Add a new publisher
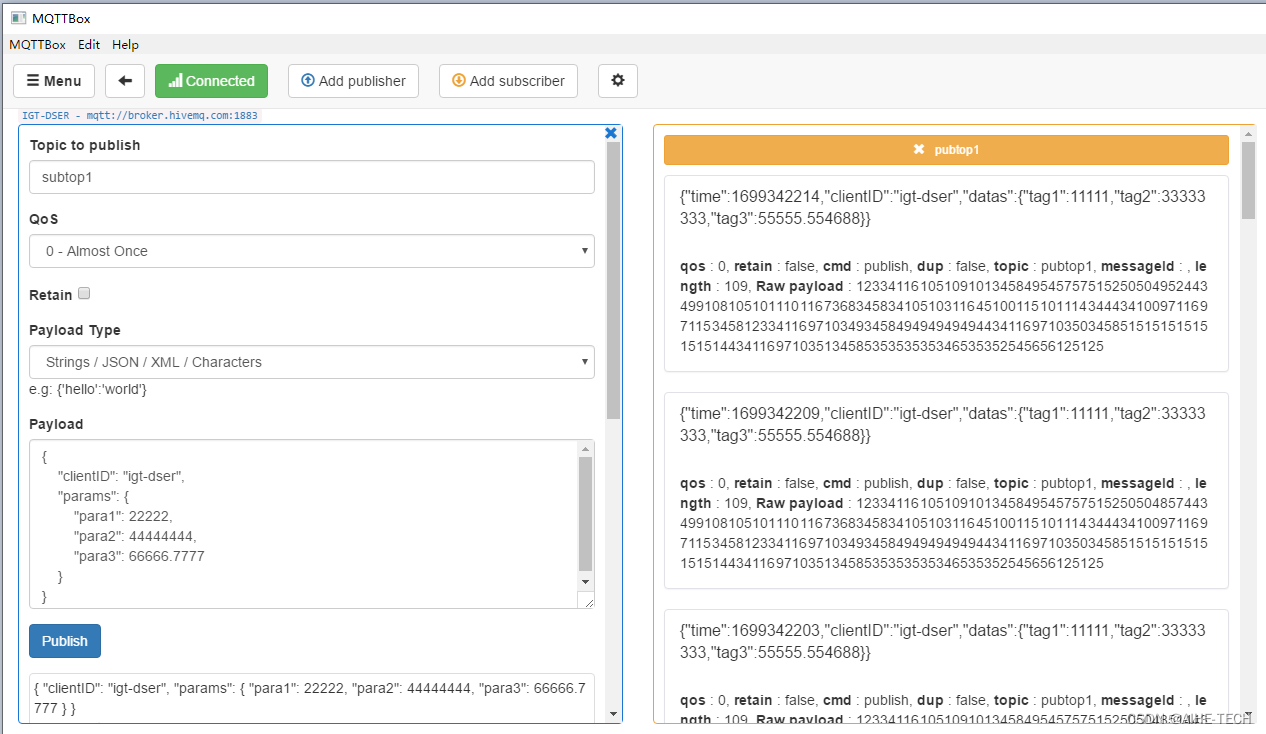The height and width of the screenshot is (734, 1266). click(353, 81)
